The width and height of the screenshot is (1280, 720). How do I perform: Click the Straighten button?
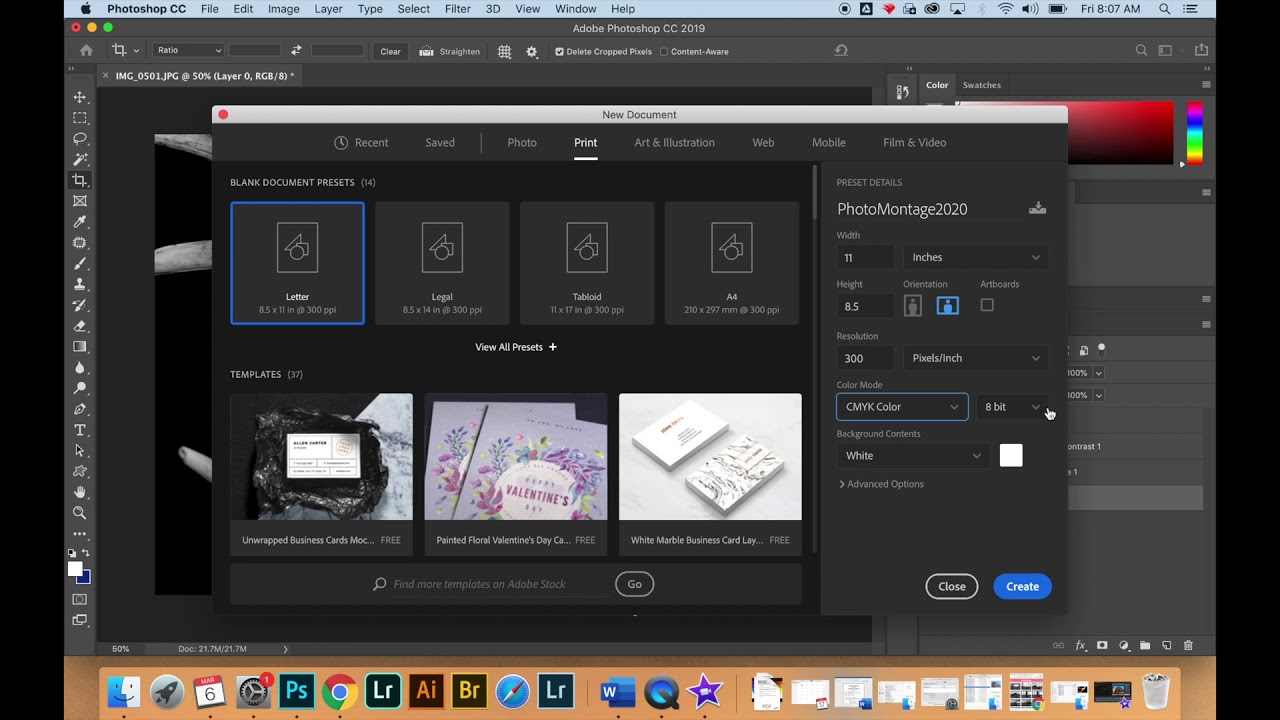click(450, 51)
